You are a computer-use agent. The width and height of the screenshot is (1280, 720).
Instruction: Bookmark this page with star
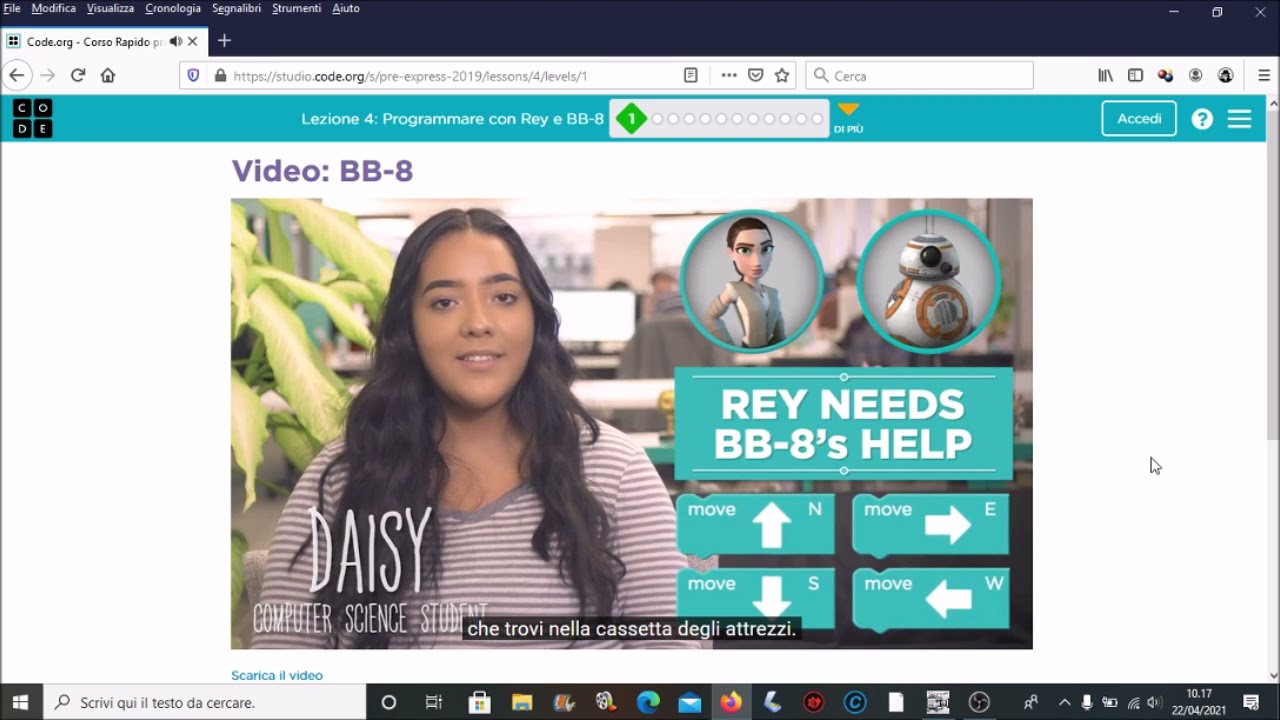tap(782, 75)
